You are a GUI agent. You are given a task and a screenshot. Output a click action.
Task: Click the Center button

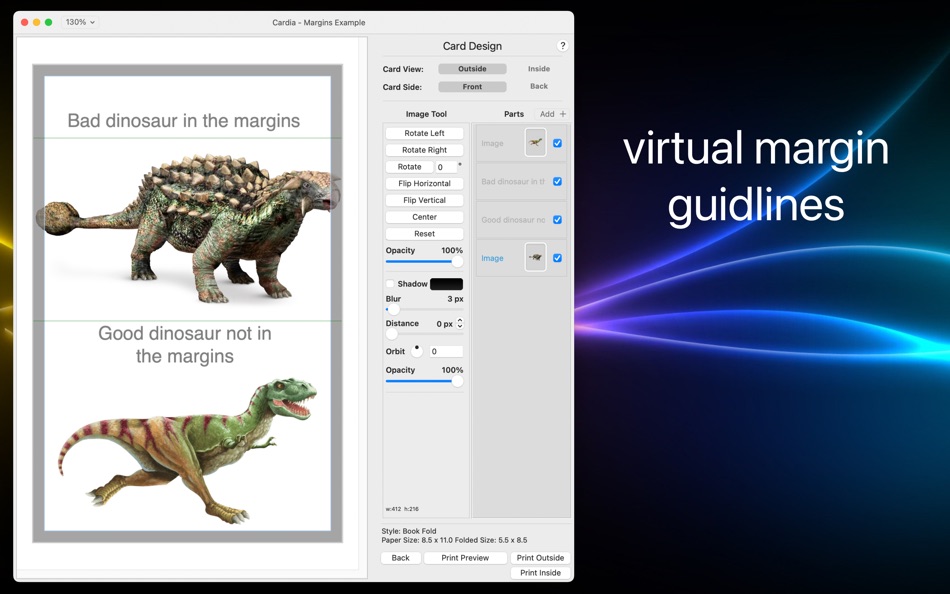click(425, 217)
